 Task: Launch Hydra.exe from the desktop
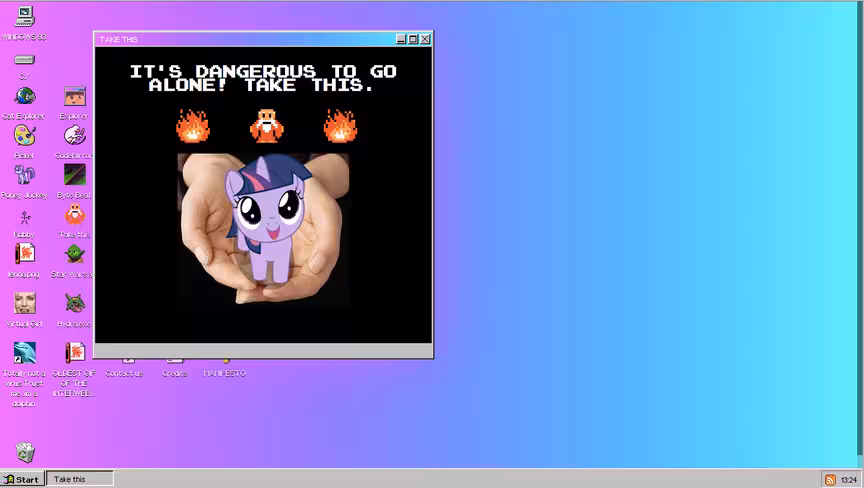click(74, 303)
